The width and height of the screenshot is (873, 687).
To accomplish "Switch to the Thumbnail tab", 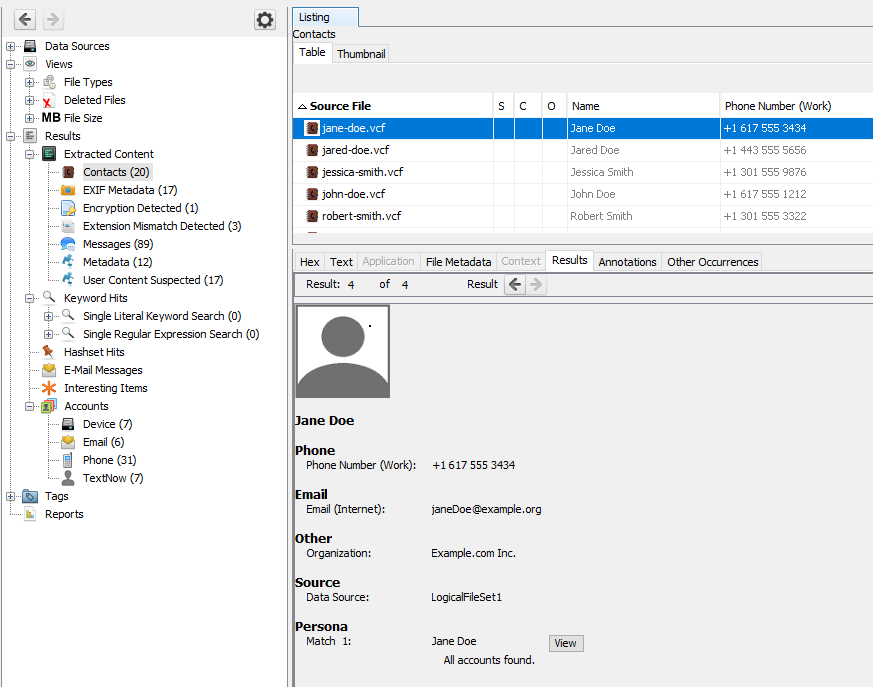I will (361, 54).
